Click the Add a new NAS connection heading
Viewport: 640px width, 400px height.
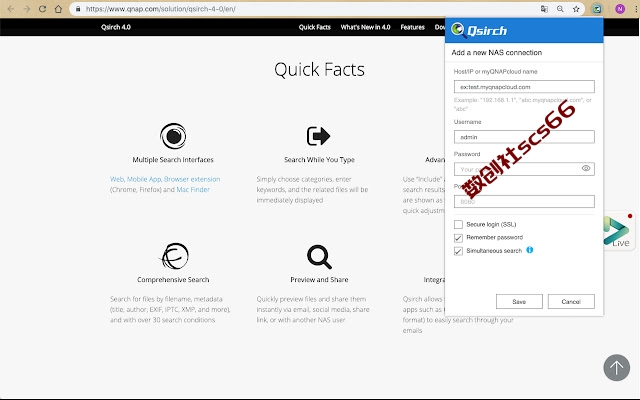497,53
